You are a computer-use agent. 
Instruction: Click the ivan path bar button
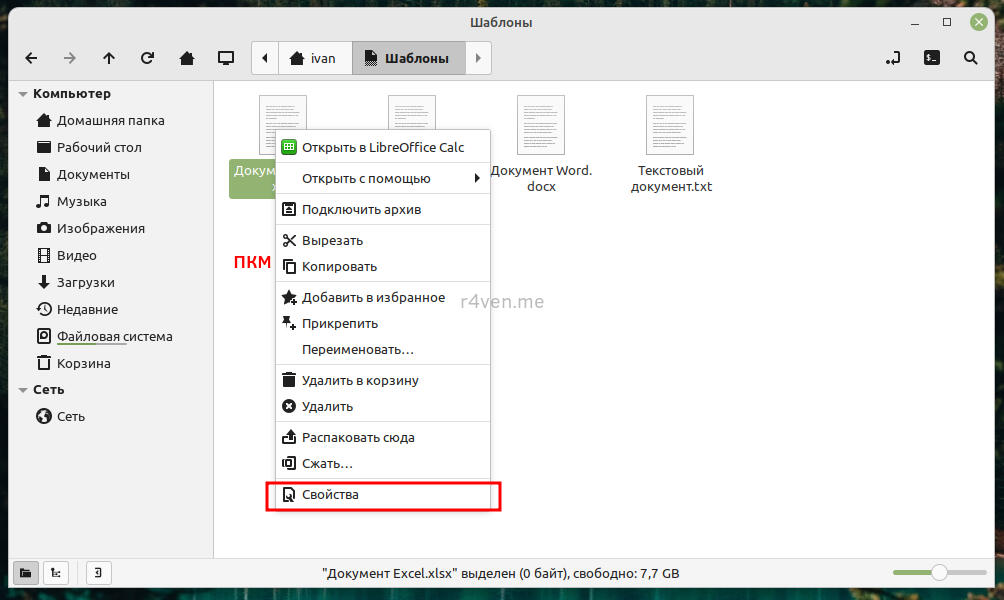(x=313, y=58)
